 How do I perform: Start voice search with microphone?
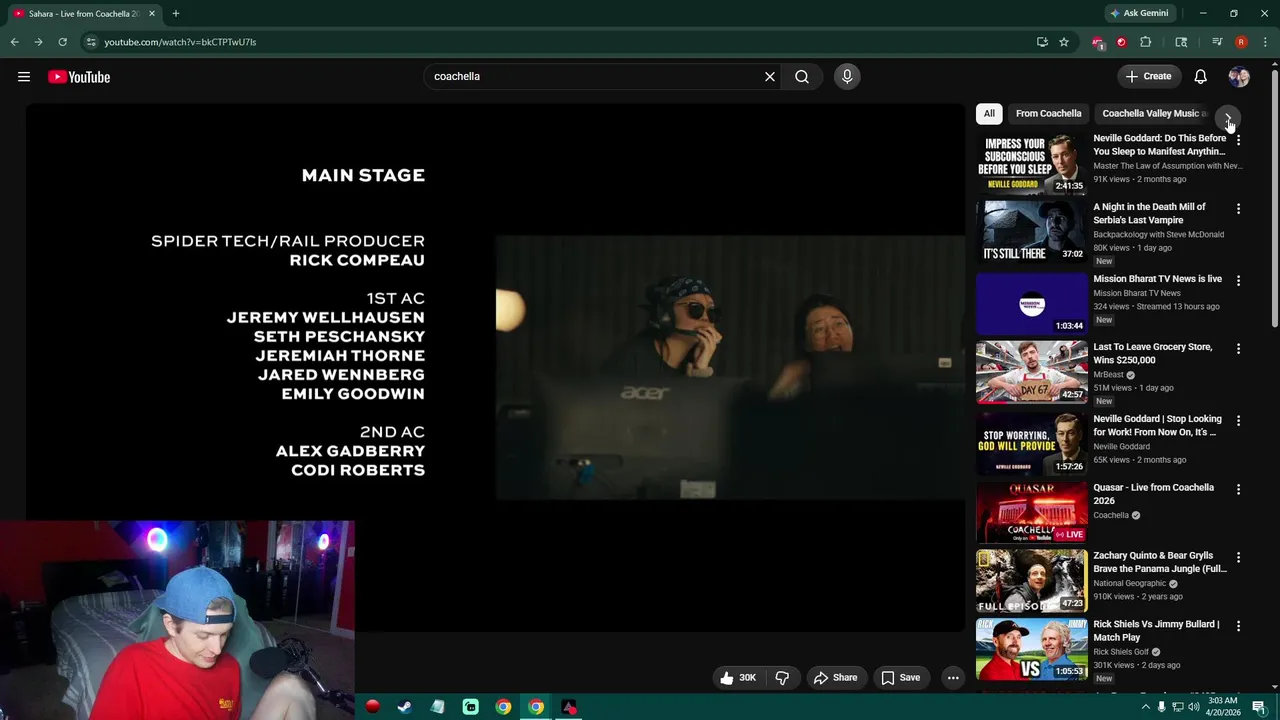point(847,77)
